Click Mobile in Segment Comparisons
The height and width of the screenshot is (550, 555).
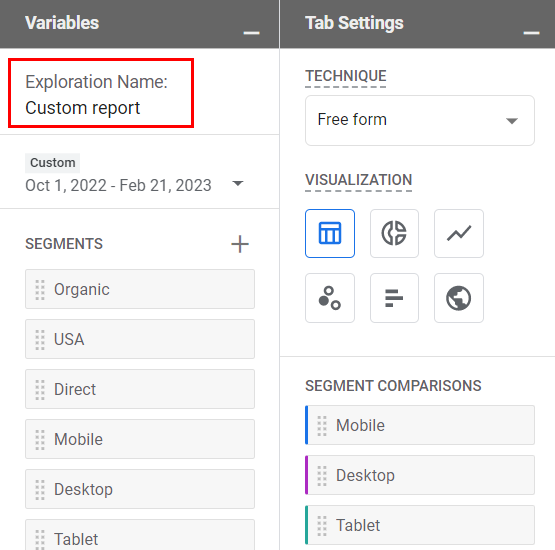tap(420, 425)
